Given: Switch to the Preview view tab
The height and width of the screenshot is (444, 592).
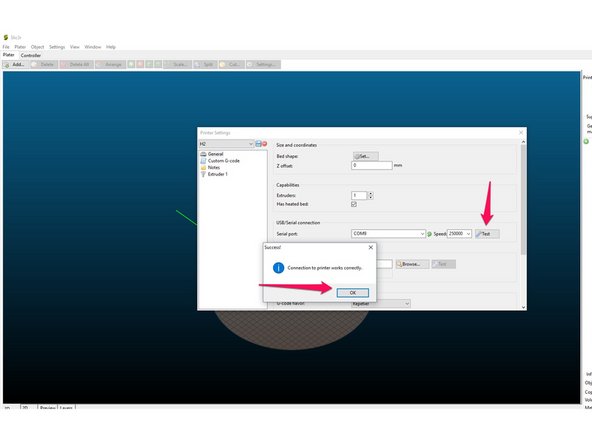Looking at the screenshot, I should tap(48, 408).
